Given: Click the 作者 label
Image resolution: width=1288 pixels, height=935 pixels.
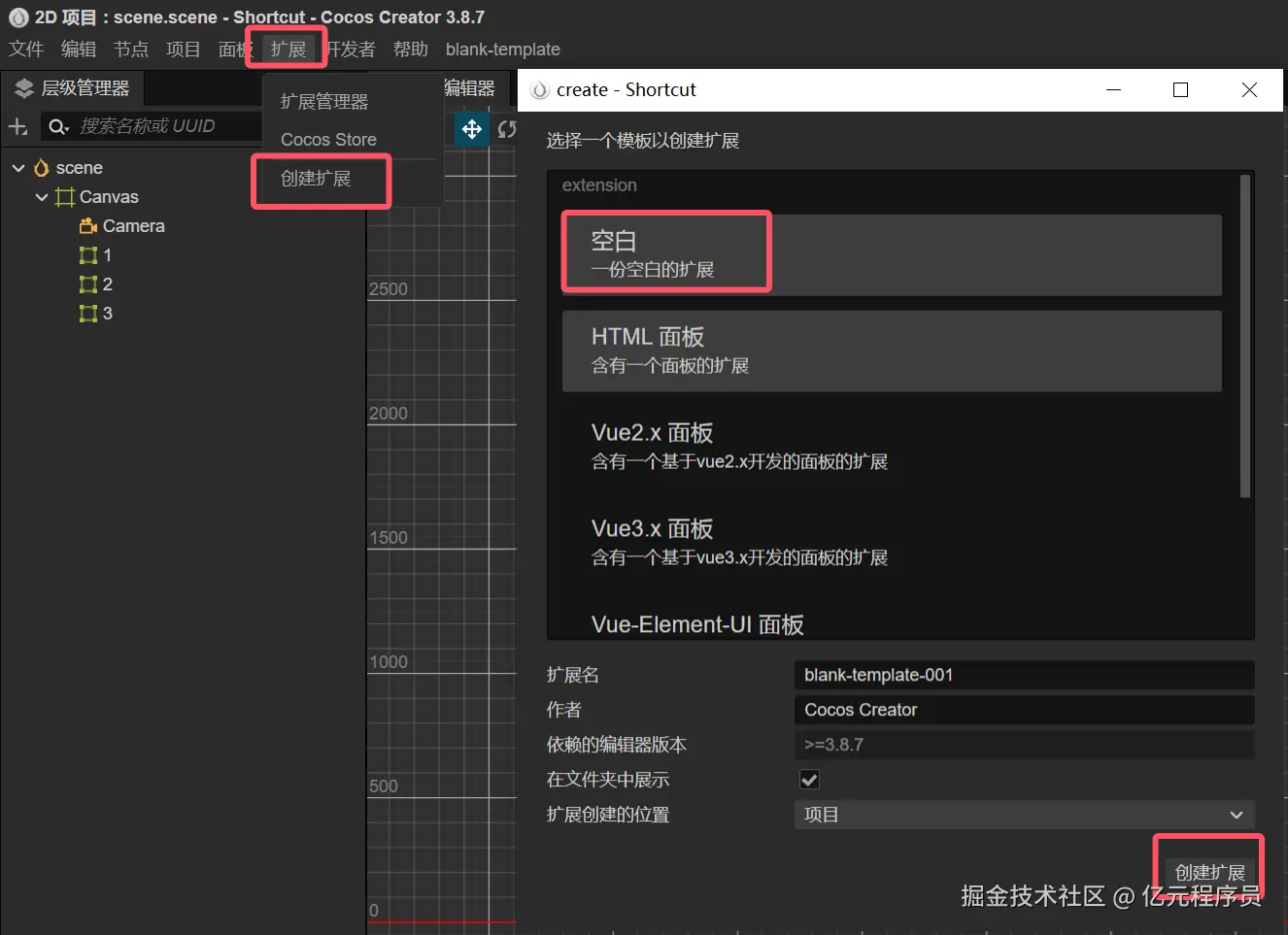Looking at the screenshot, I should pyautogui.click(x=564, y=710).
